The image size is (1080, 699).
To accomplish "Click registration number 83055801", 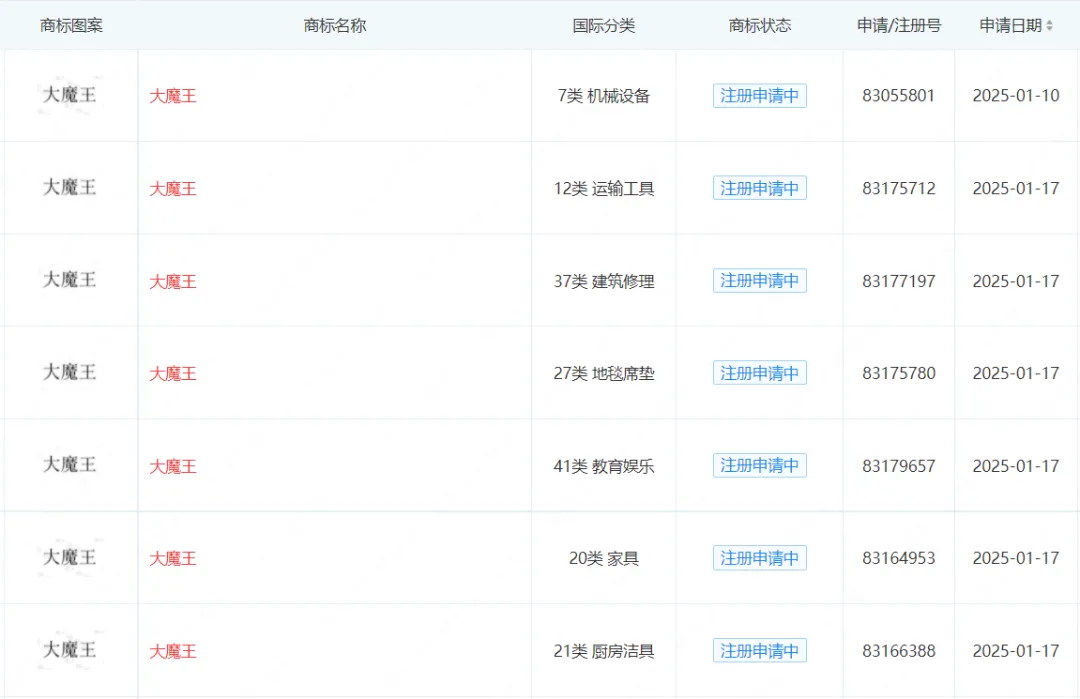I will (899, 96).
